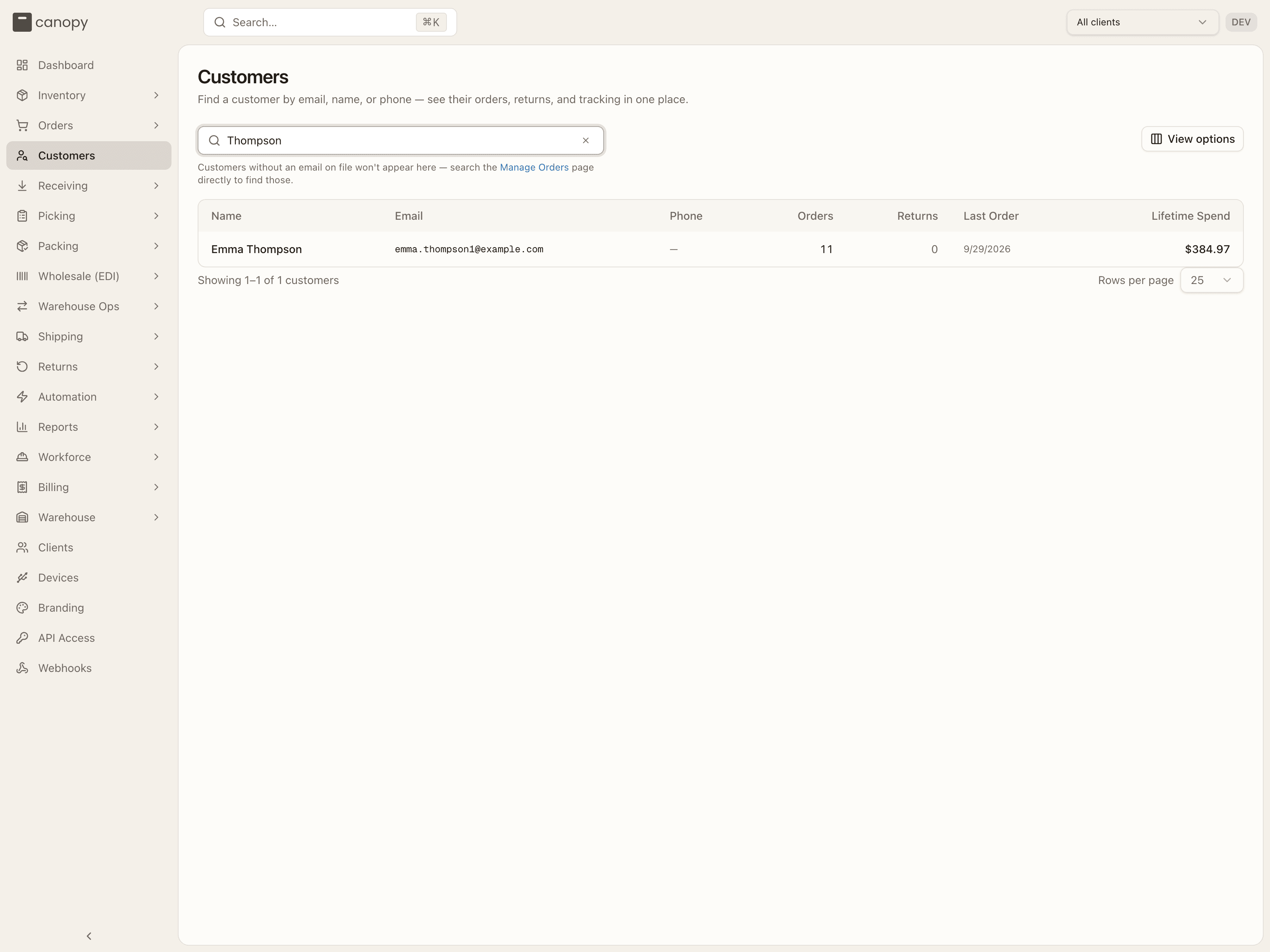Click the Automation lightning bolt icon
1270x952 pixels.
22,397
